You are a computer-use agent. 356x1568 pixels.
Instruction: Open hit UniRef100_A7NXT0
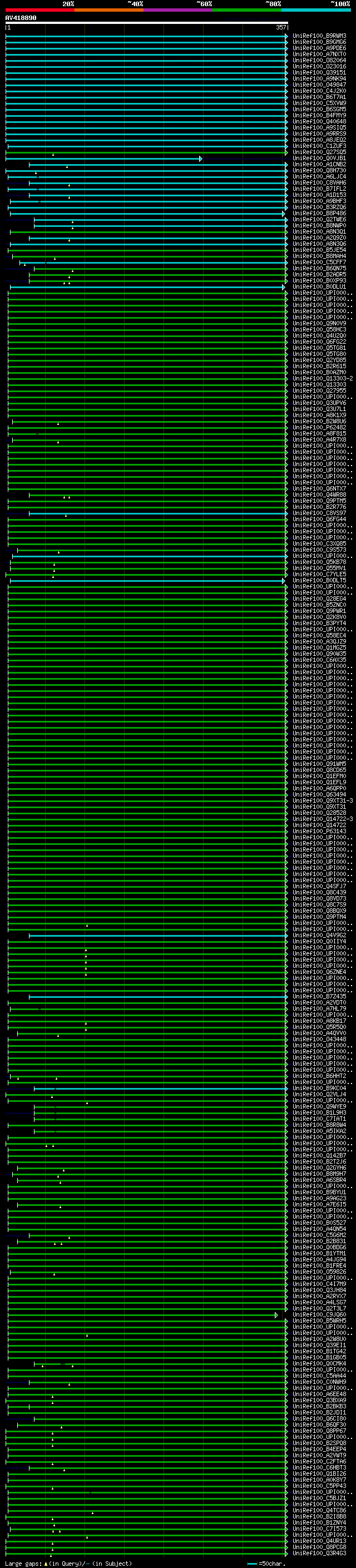pos(319,54)
